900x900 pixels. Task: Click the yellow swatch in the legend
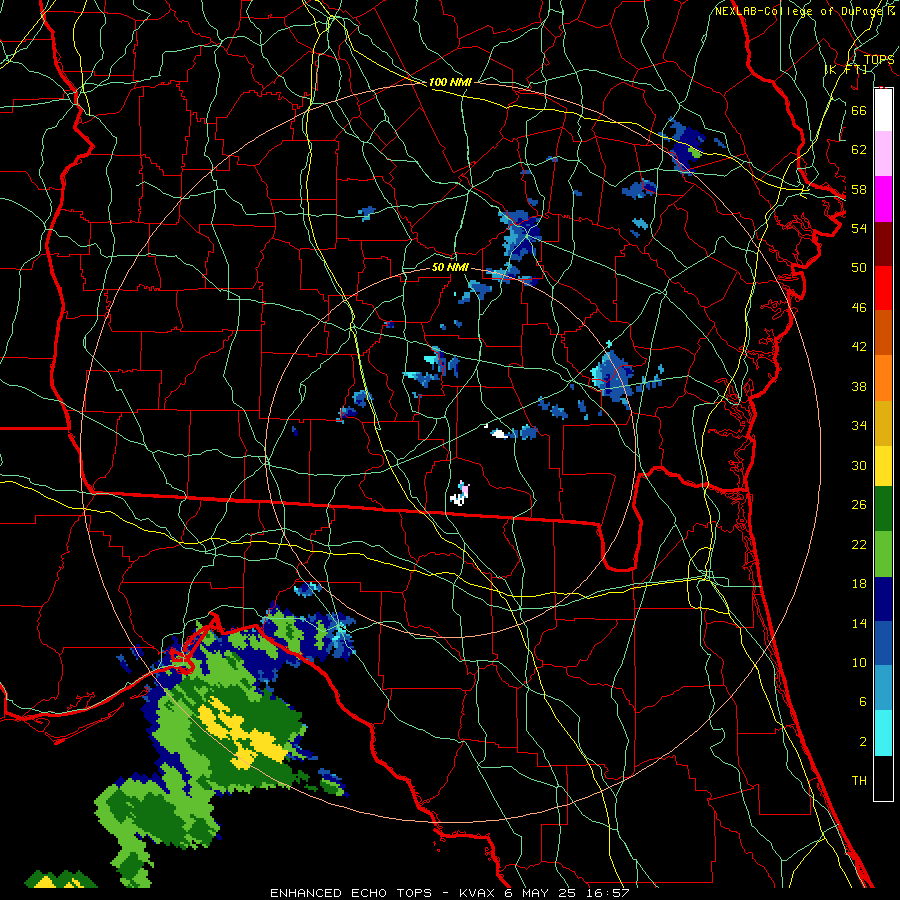click(x=883, y=465)
